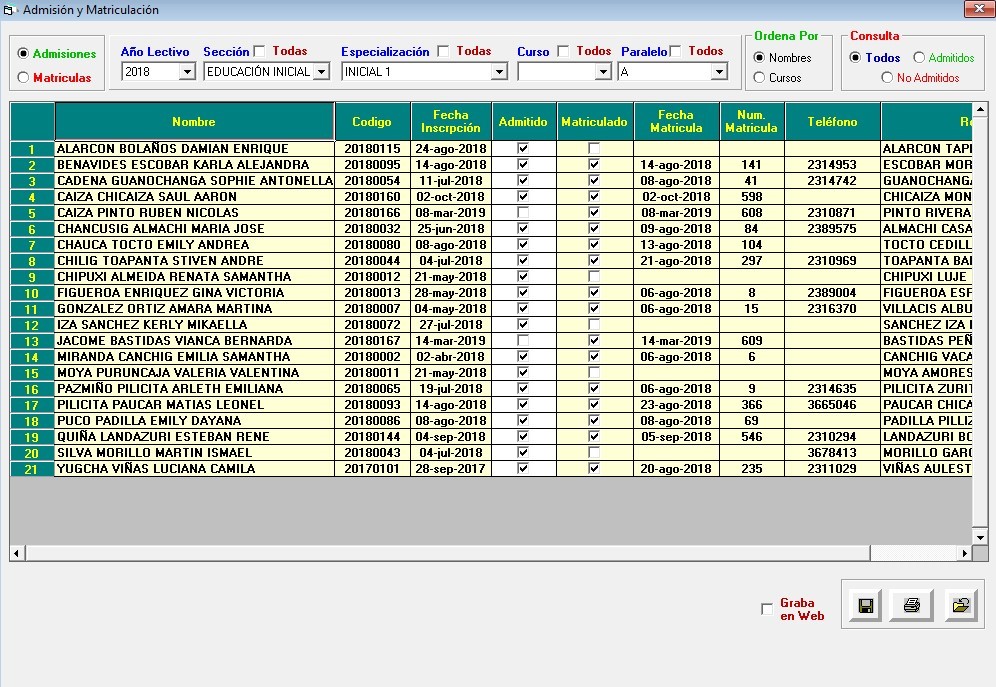
Task: Toggle Admitido for CAIZA PINTO RUBEN NICOLAS
Action: pyautogui.click(x=523, y=213)
